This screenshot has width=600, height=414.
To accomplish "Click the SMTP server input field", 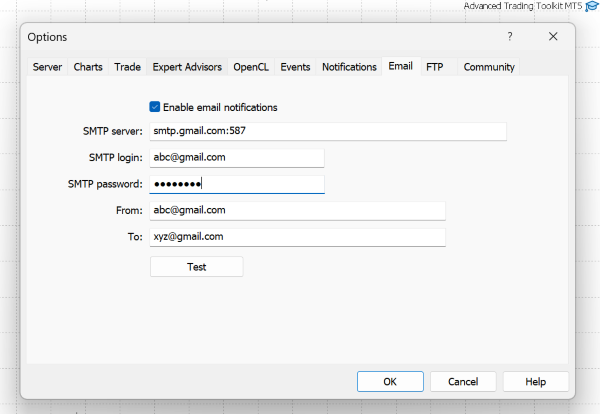I will (x=328, y=131).
